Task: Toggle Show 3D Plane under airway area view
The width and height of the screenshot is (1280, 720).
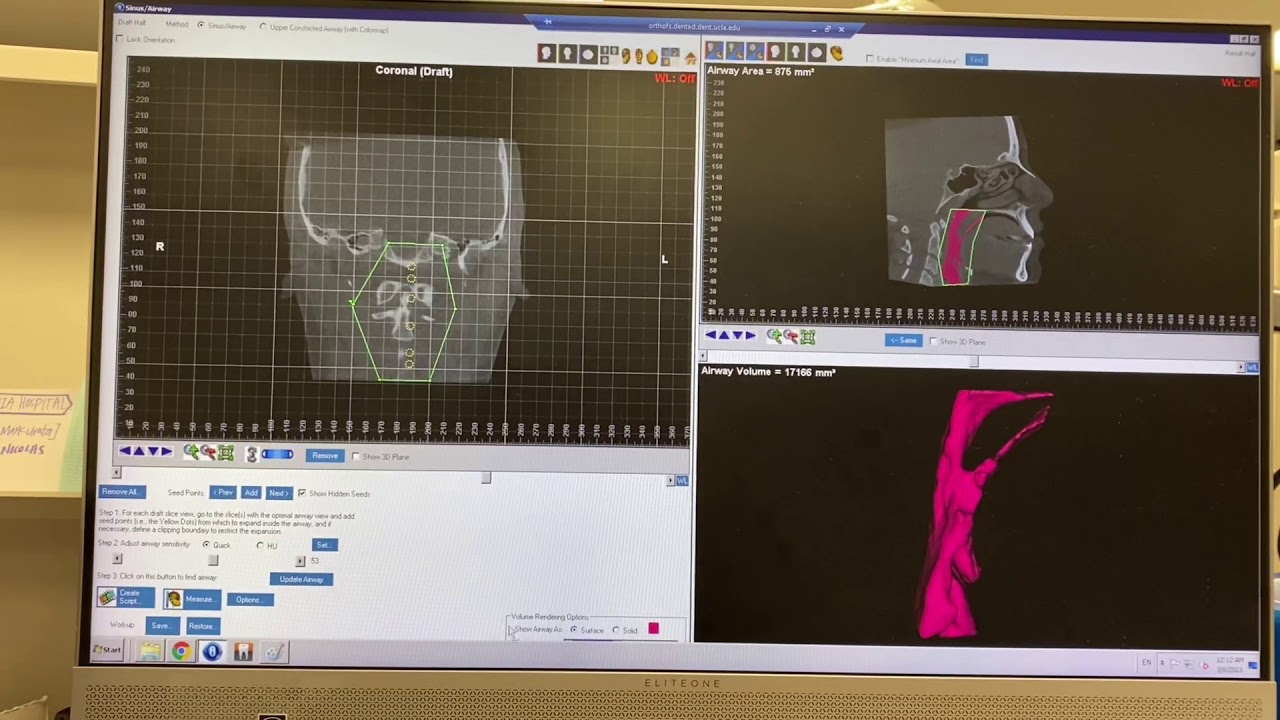Action: (x=934, y=341)
